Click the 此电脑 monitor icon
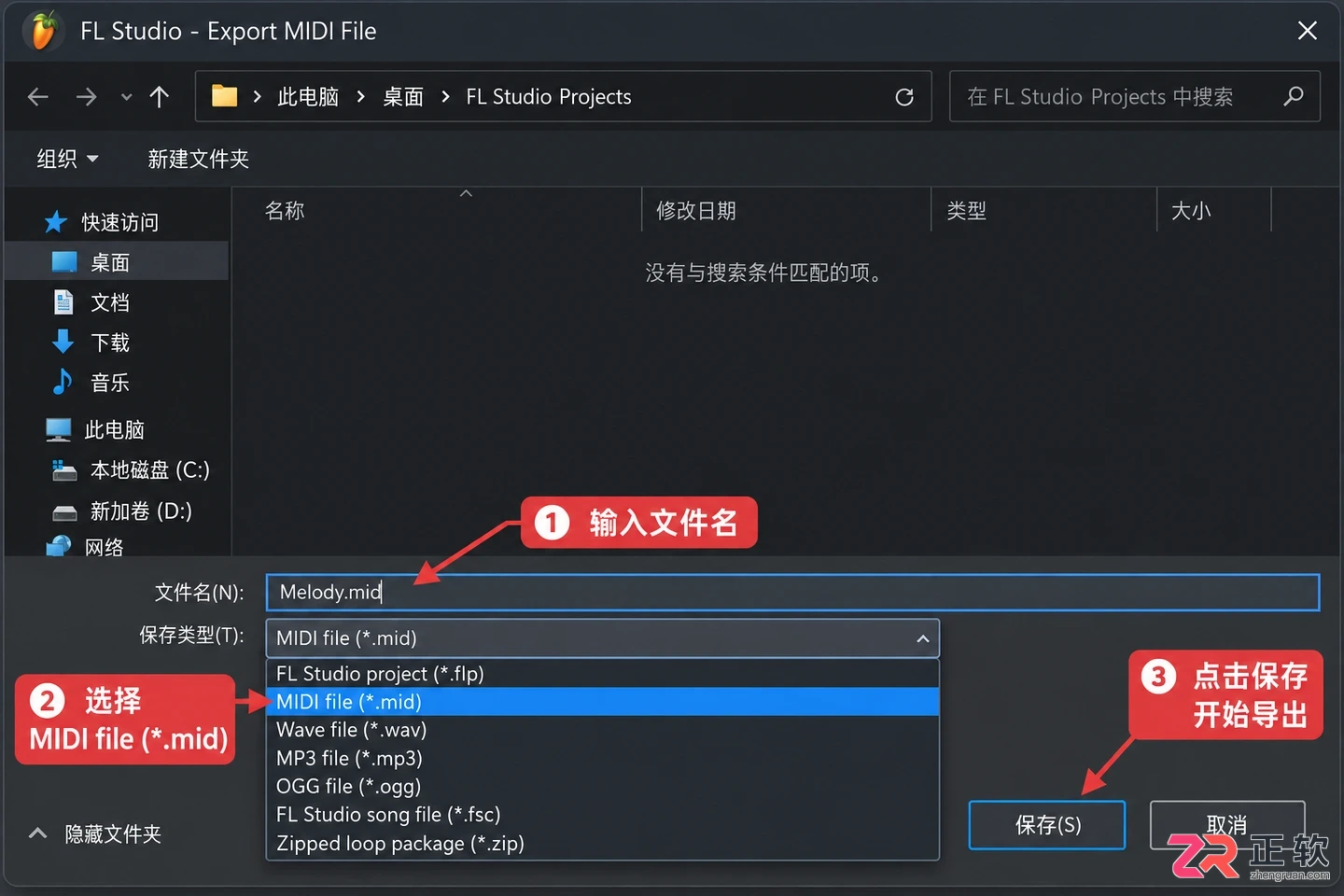Screen dimensions: 1344x896 59,429
